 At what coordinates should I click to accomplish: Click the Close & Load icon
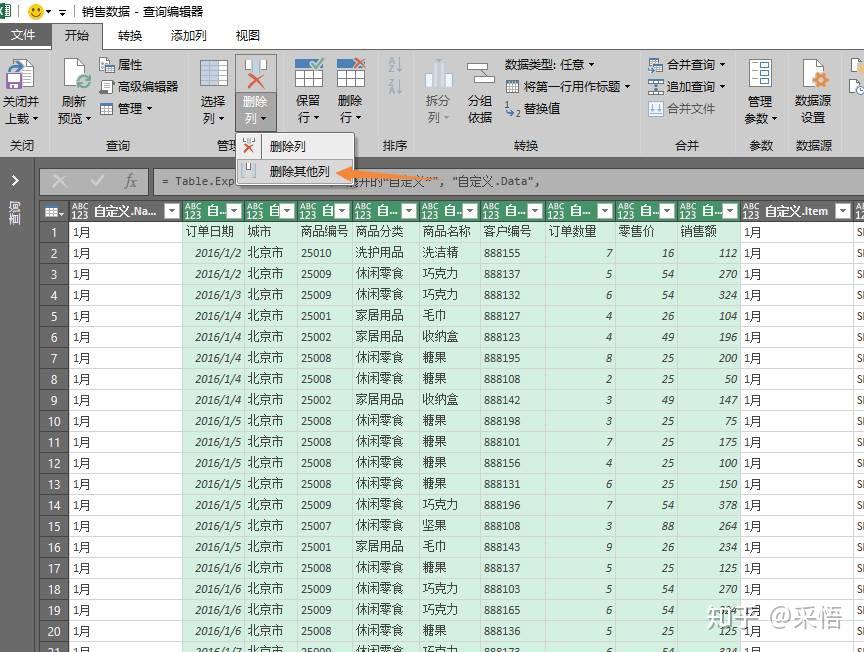(20, 74)
